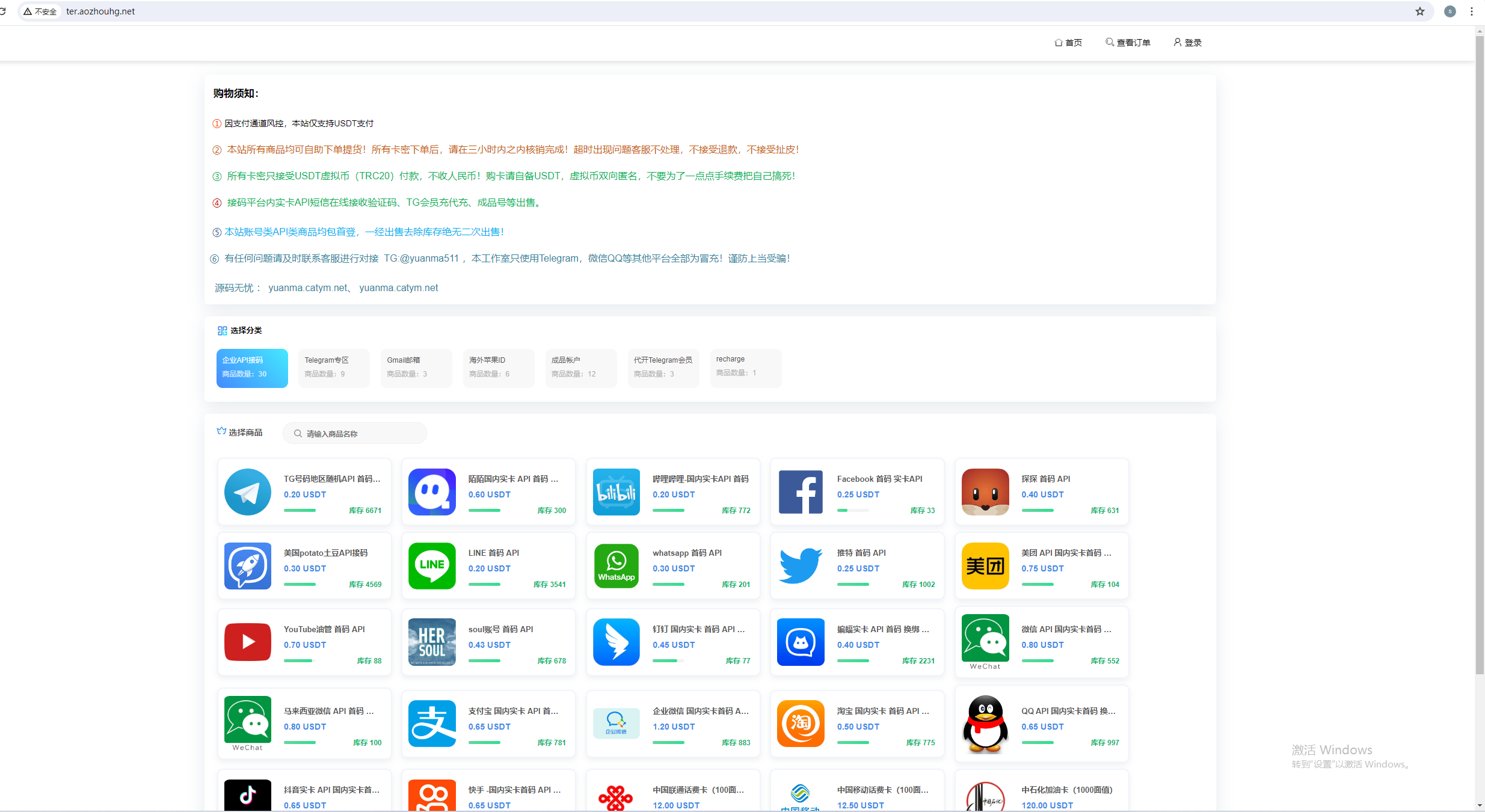
Task: Click the Telegram paper-plane product icon
Action: (x=247, y=492)
